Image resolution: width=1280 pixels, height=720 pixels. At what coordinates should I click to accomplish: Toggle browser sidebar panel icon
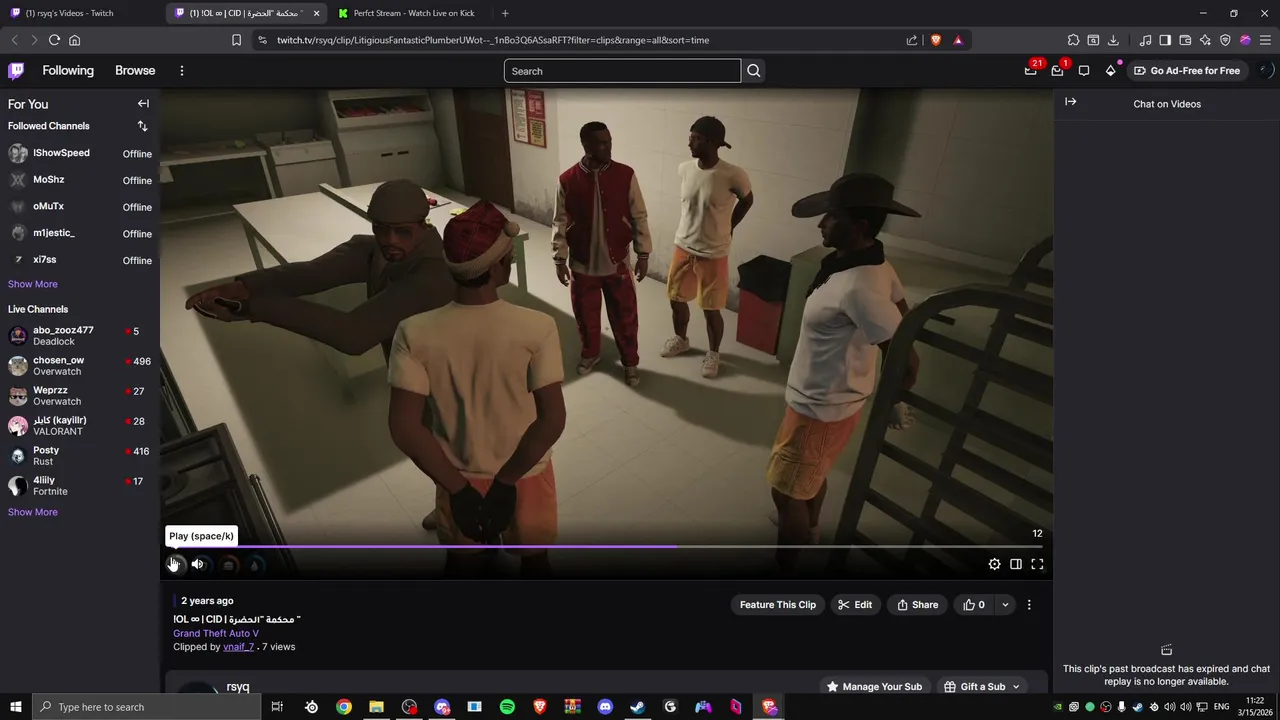[x=1165, y=40]
